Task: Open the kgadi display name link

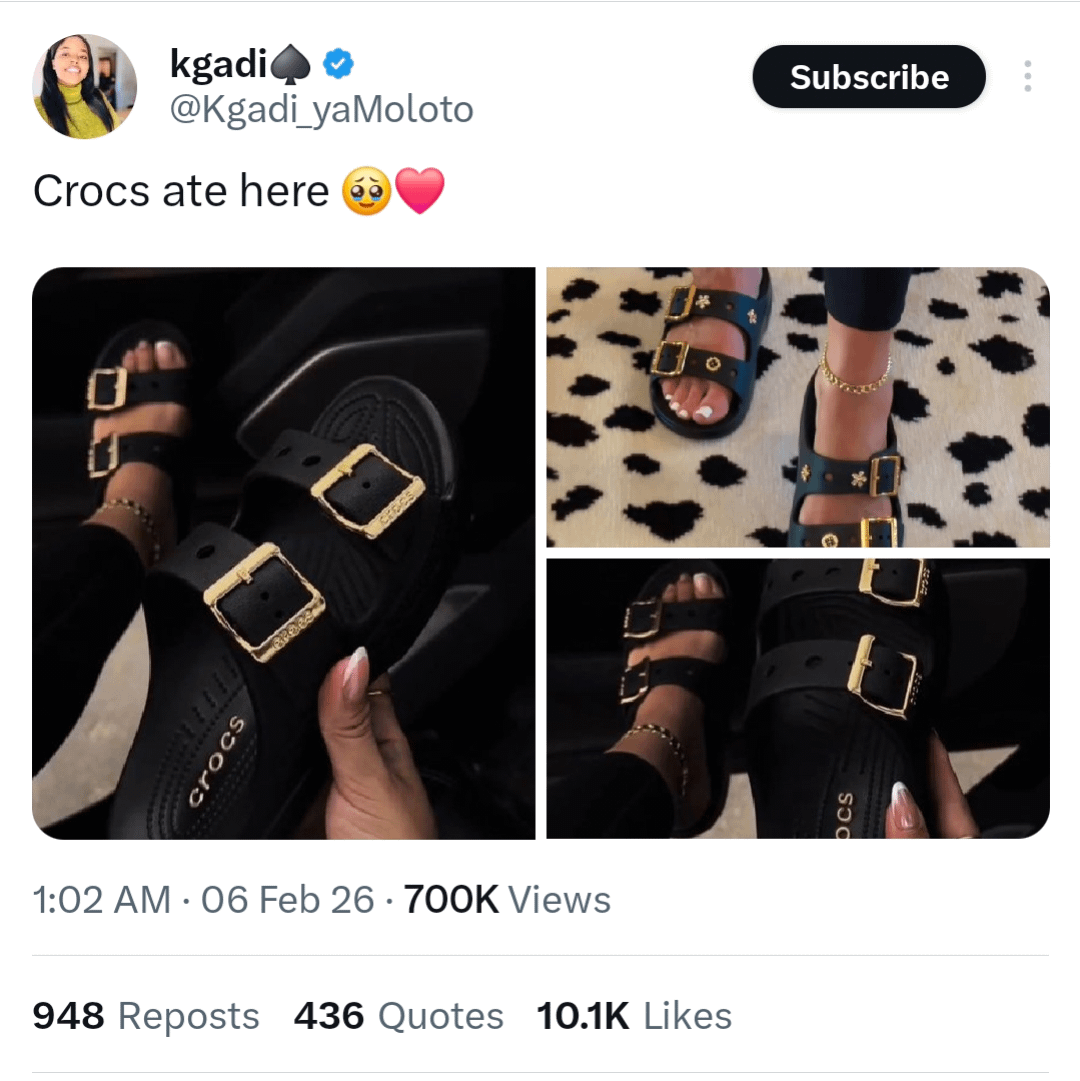Action: pos(219,65)
